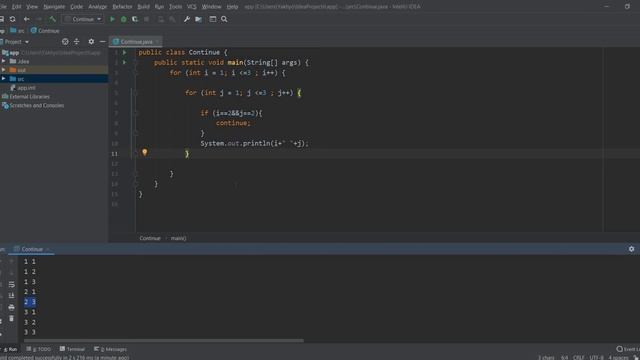This screenshot has width=640, height=360.
Task: Expand the .idea folder in project tree
Action: click(x=4, y=61)
